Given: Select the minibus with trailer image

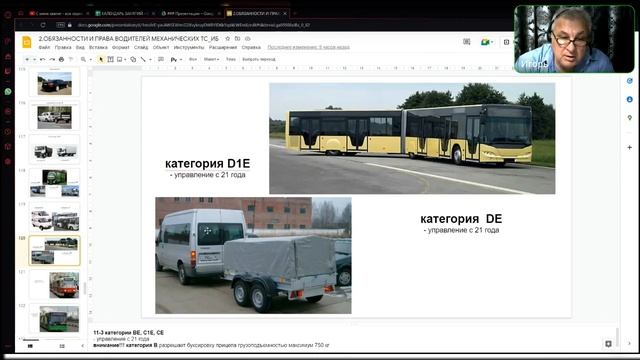Looking at the screenshot, I should (x=253, y=256).
